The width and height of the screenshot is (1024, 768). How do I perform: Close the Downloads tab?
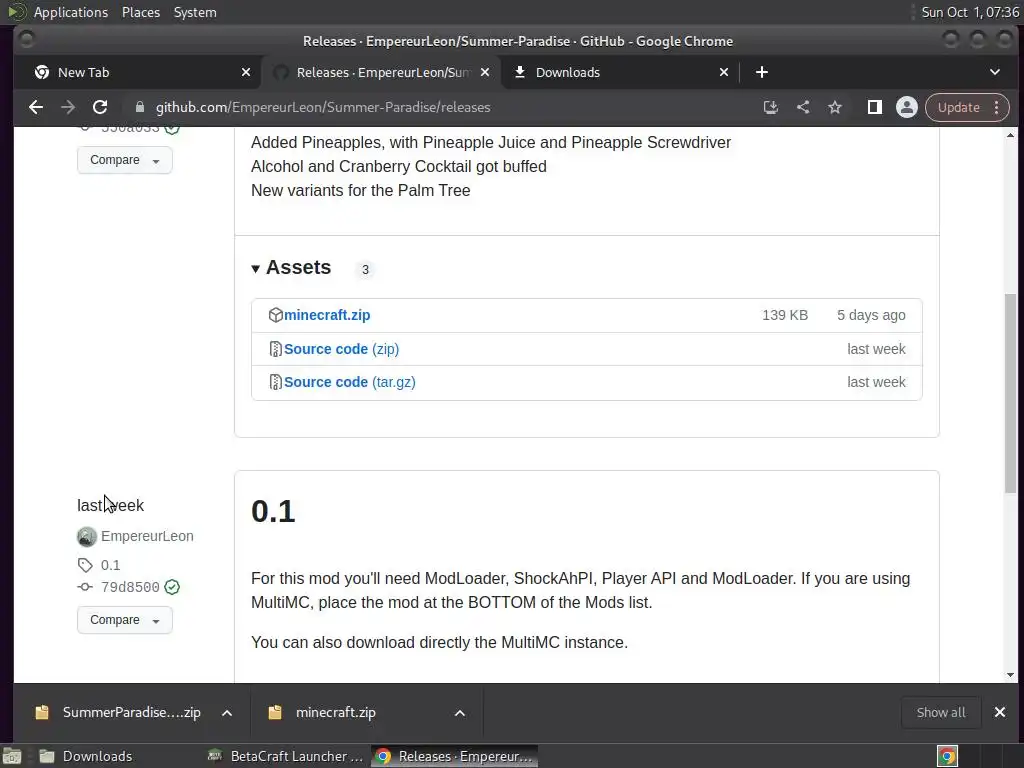724,72
